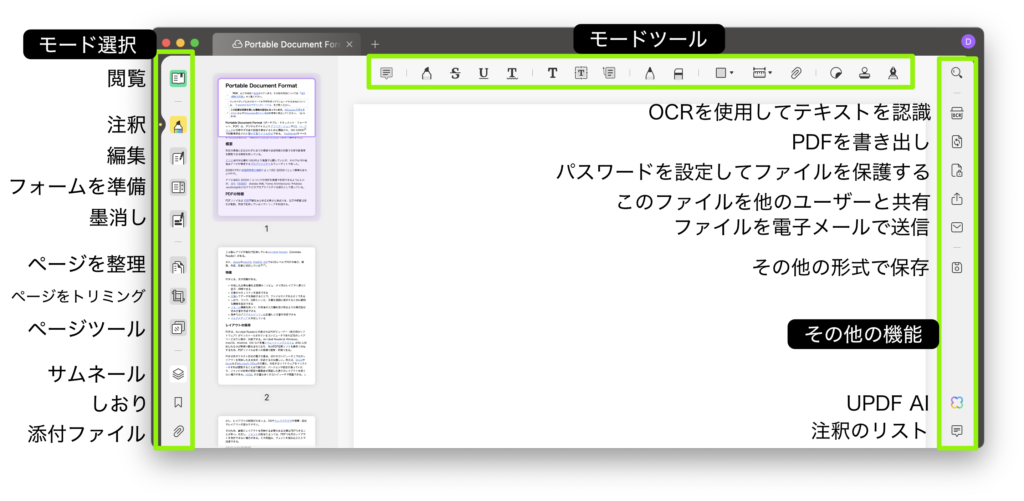Send file by email icon
This screenshot has height=501, width=1024.
coord(957,227)
